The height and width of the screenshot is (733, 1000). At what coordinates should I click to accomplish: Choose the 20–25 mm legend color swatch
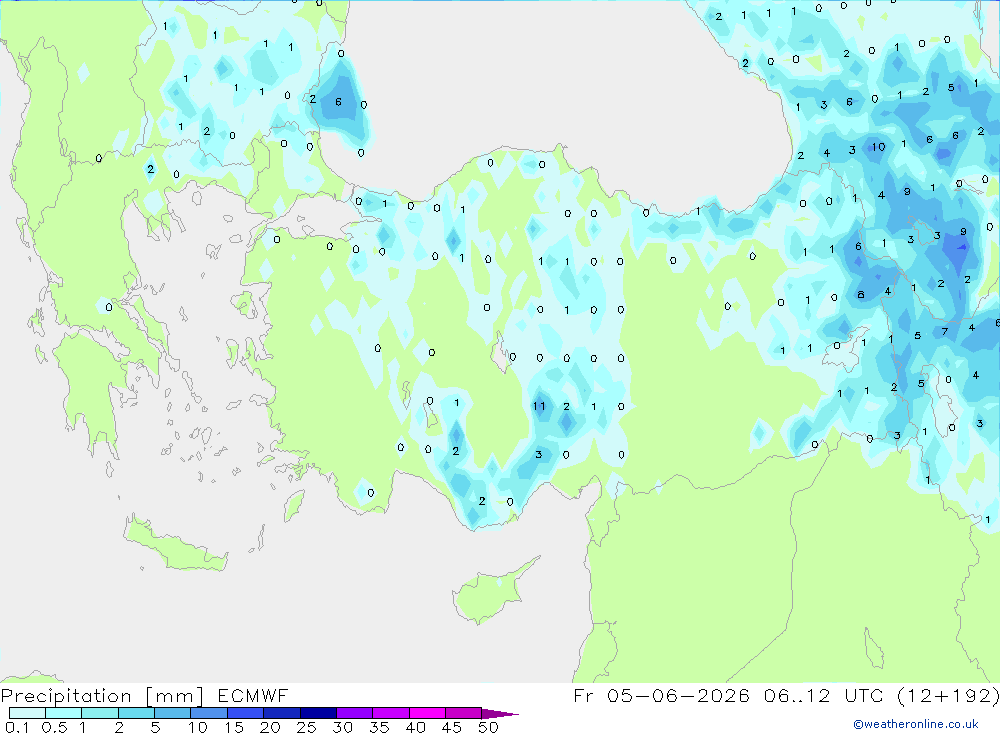tap(282, 713)
